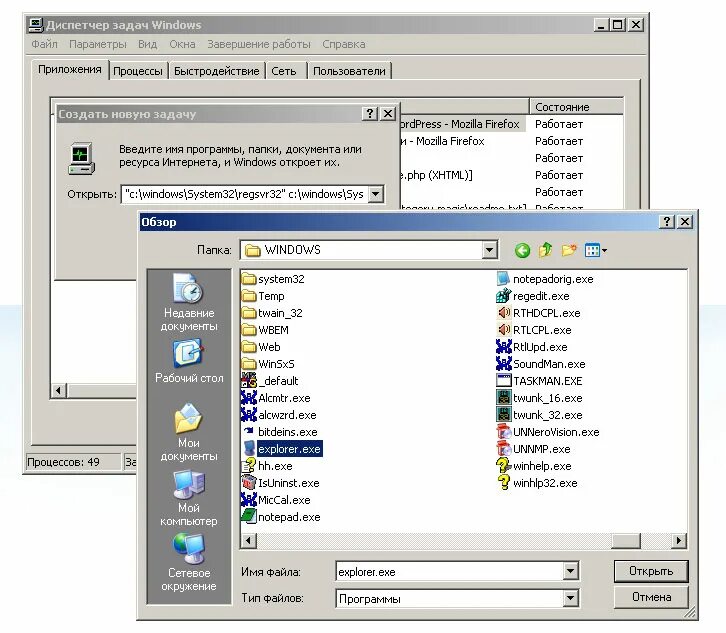Select the notepad.exe icon
726x633 pixels.
click(x=249, y=517)
